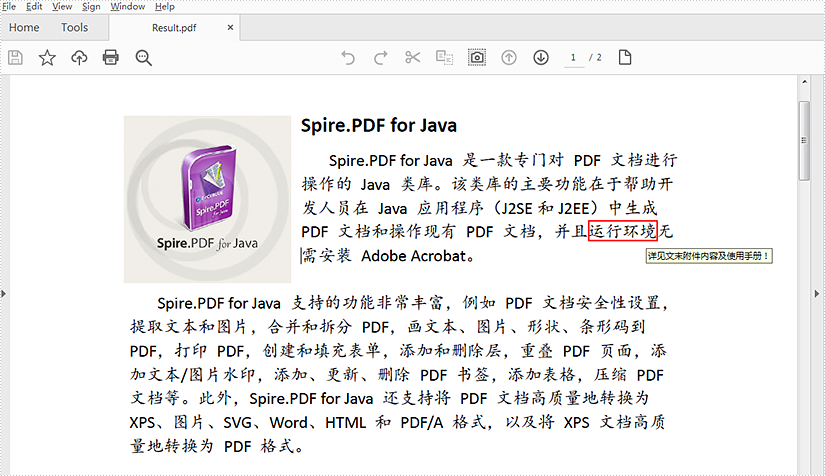Viewport: 825px width, 476px height.
Task: Click the total pages '/ 2' label
Action: [596, 57]
